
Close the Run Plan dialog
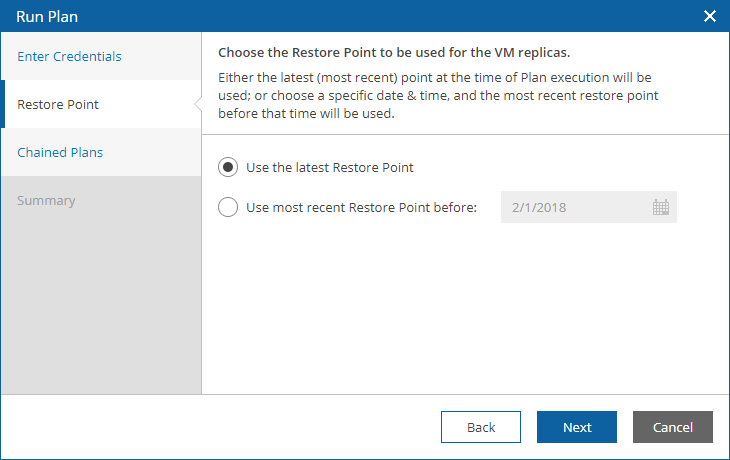710,16
